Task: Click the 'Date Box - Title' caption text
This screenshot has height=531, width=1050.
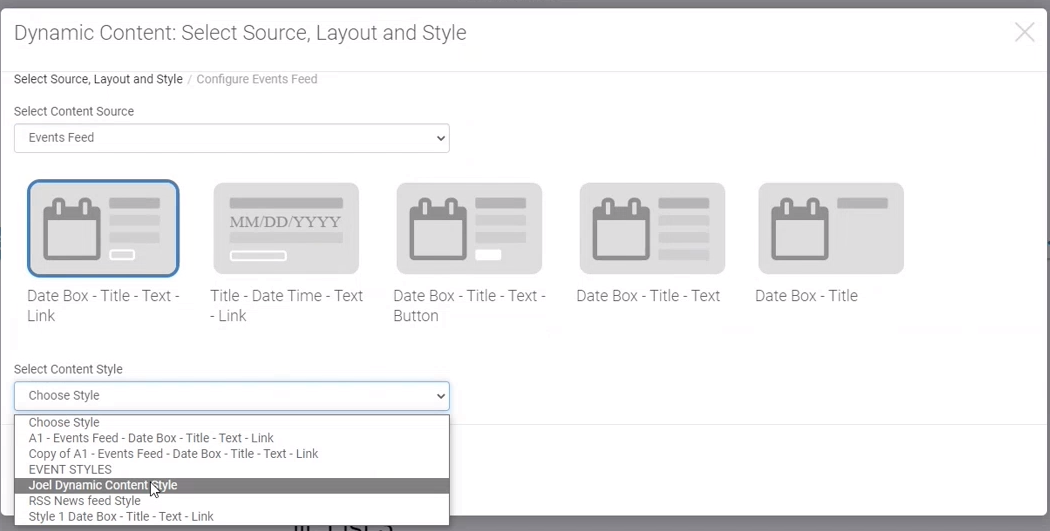Action: click(806, 296)
